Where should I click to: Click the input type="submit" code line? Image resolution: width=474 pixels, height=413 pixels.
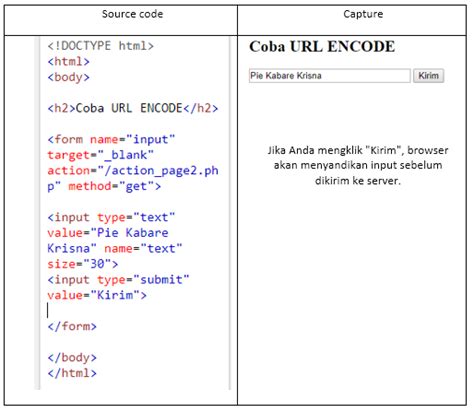[118, 280]
